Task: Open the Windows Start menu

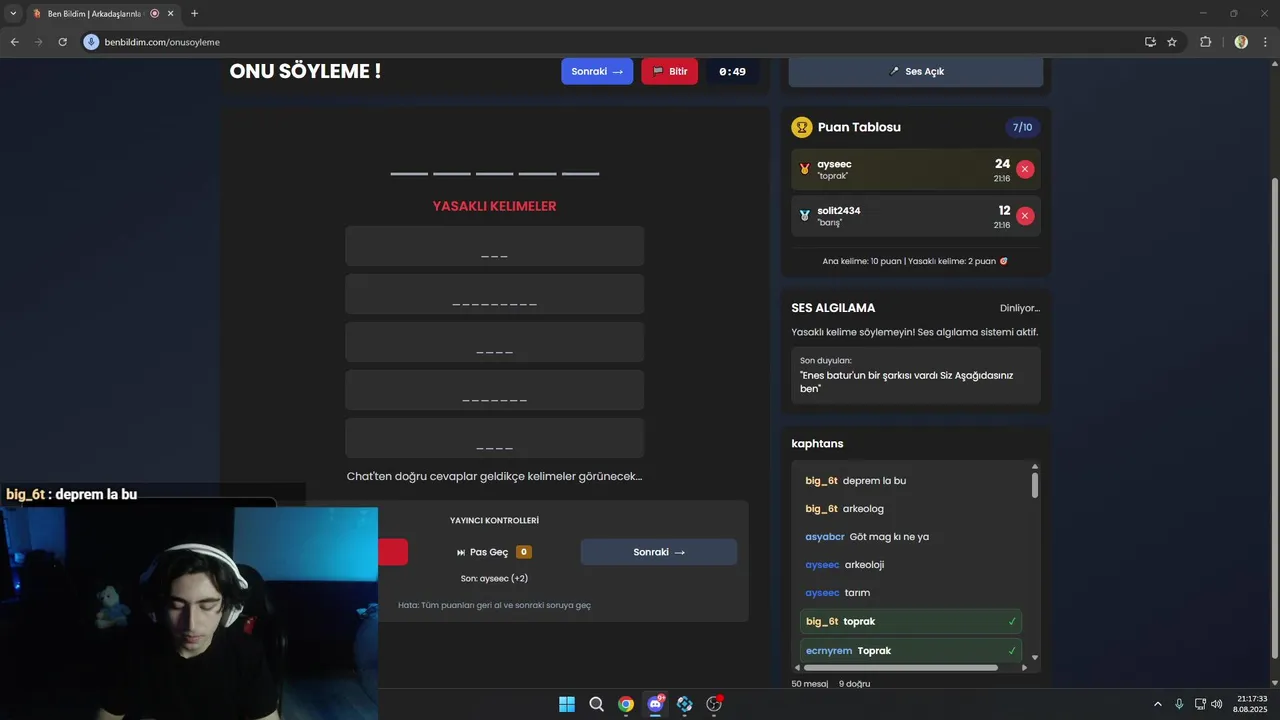Action: pos(567,704)
